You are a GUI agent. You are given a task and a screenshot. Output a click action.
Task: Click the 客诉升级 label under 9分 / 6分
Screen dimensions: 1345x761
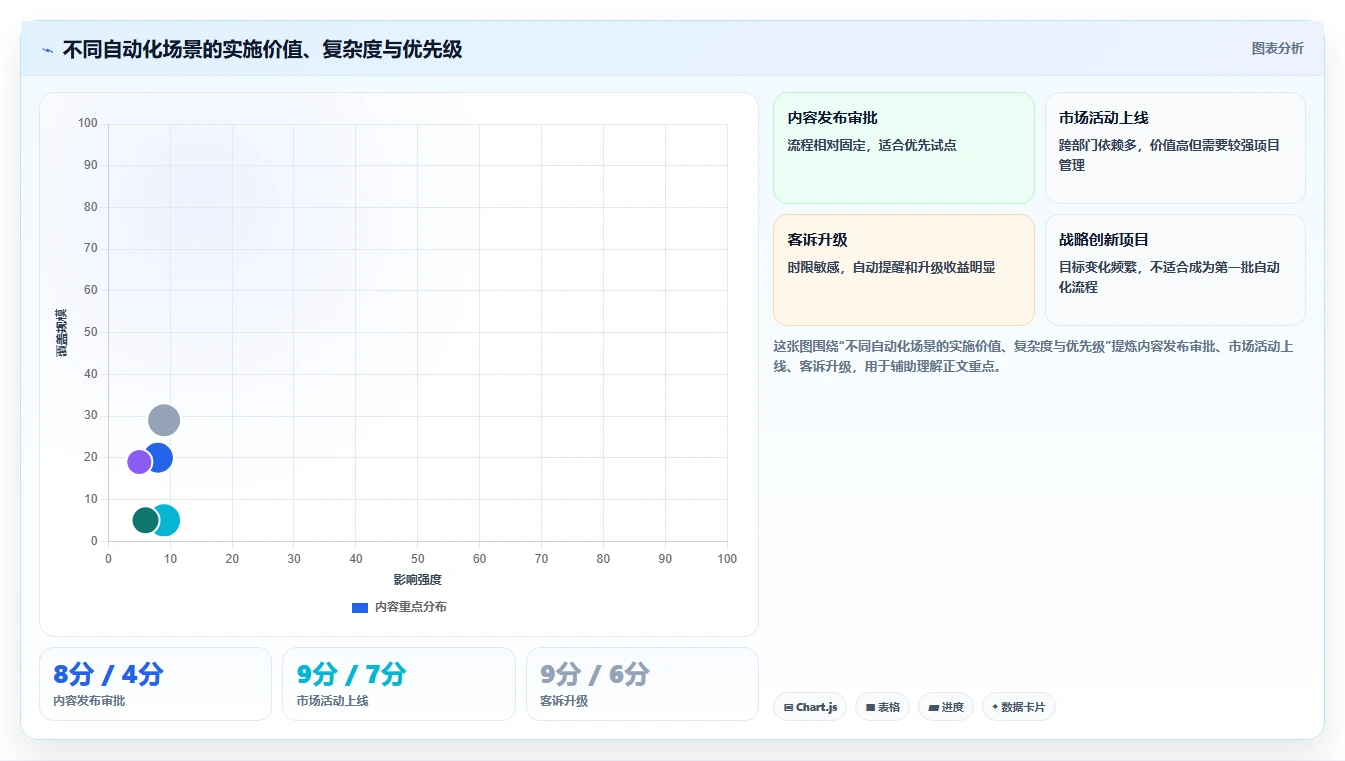coord(564,701)
